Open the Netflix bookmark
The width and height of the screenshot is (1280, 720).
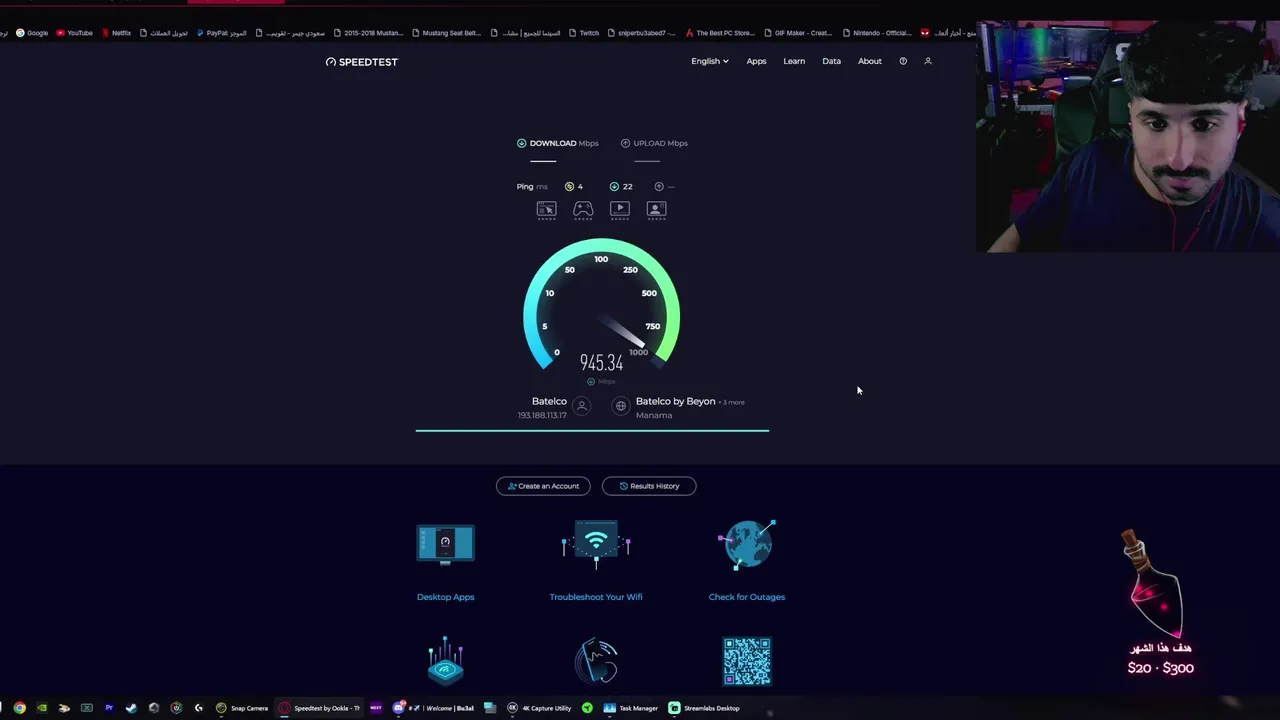coord(116,33)
